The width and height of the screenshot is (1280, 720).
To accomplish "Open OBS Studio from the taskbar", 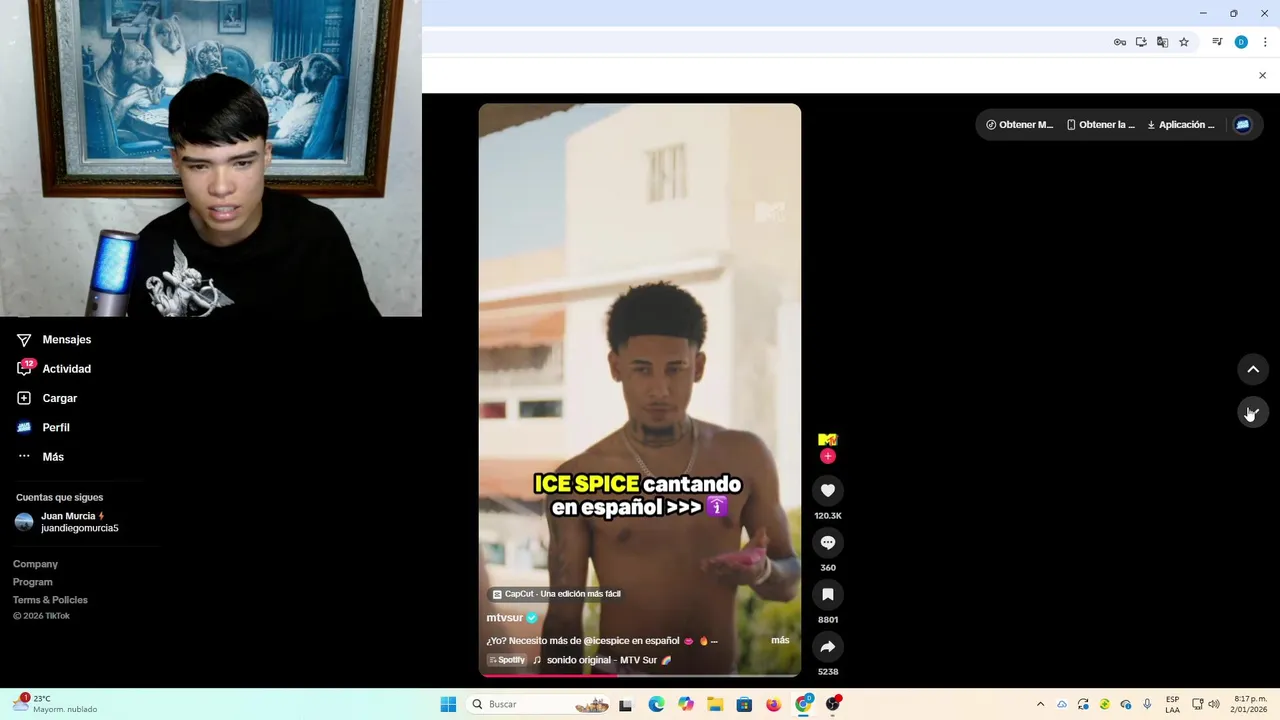I will tap(833, 704).
